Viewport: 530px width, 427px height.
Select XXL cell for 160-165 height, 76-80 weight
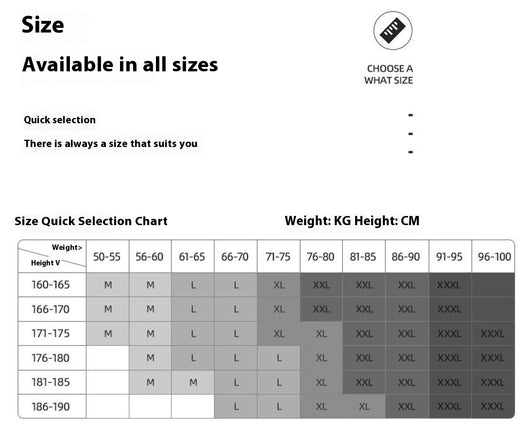pos(321,285)
